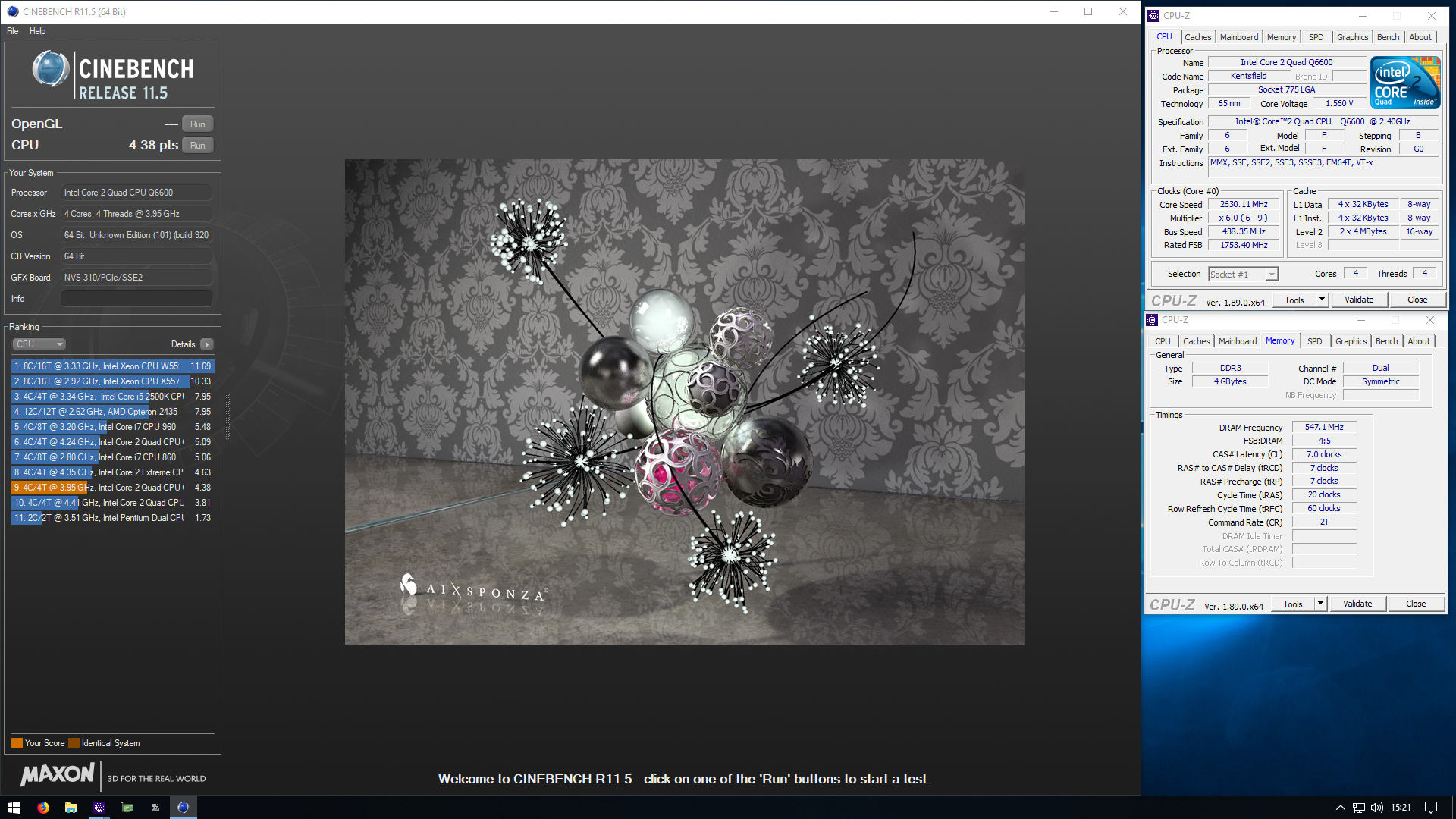This screenshot has height=819, width=1456.
Task: Select ranking row 9 highlighted 3.95 GHz score
Action: pyautogui.click(x=112, y=488)
